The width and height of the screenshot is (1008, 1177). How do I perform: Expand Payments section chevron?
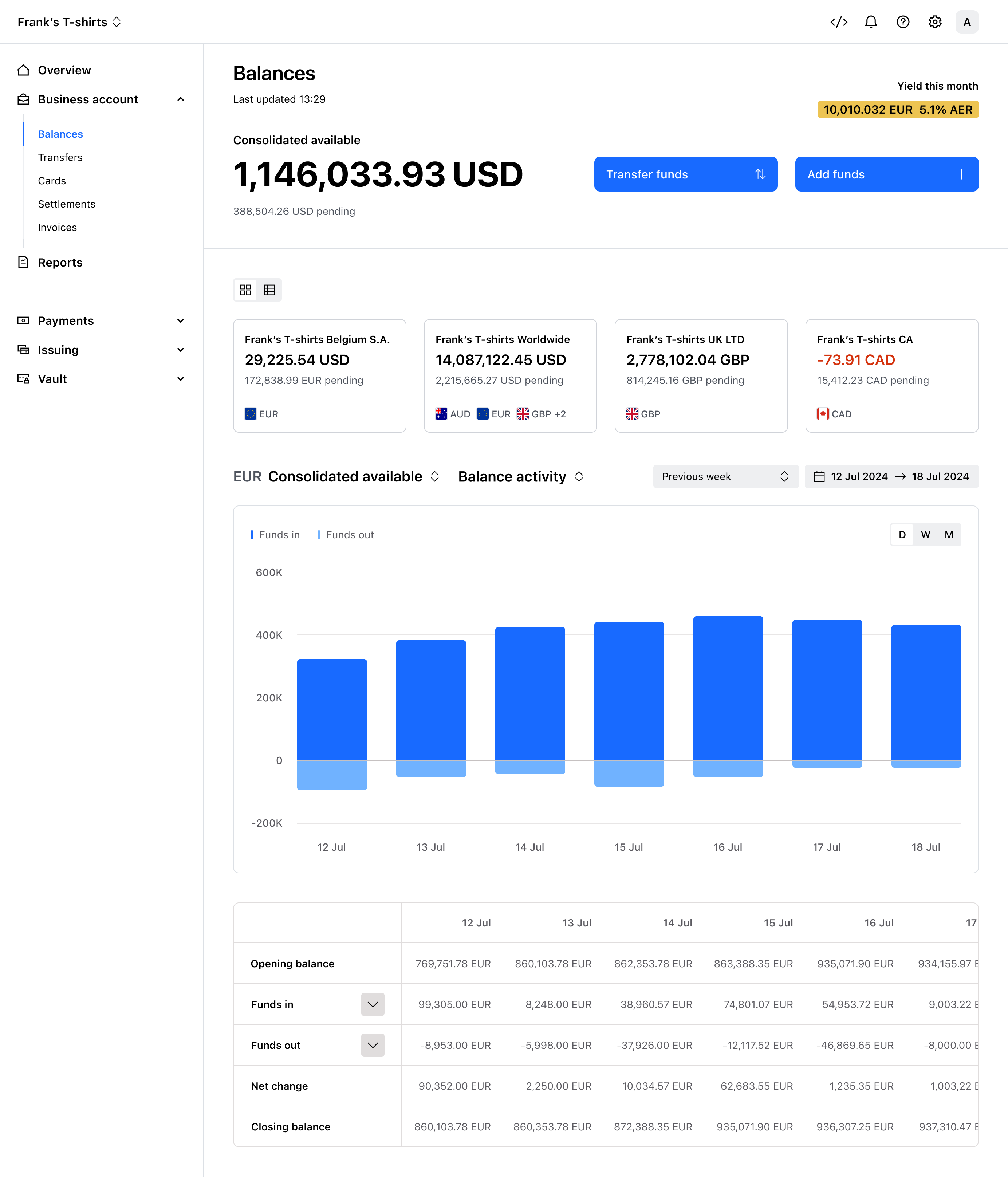[181, 320]
